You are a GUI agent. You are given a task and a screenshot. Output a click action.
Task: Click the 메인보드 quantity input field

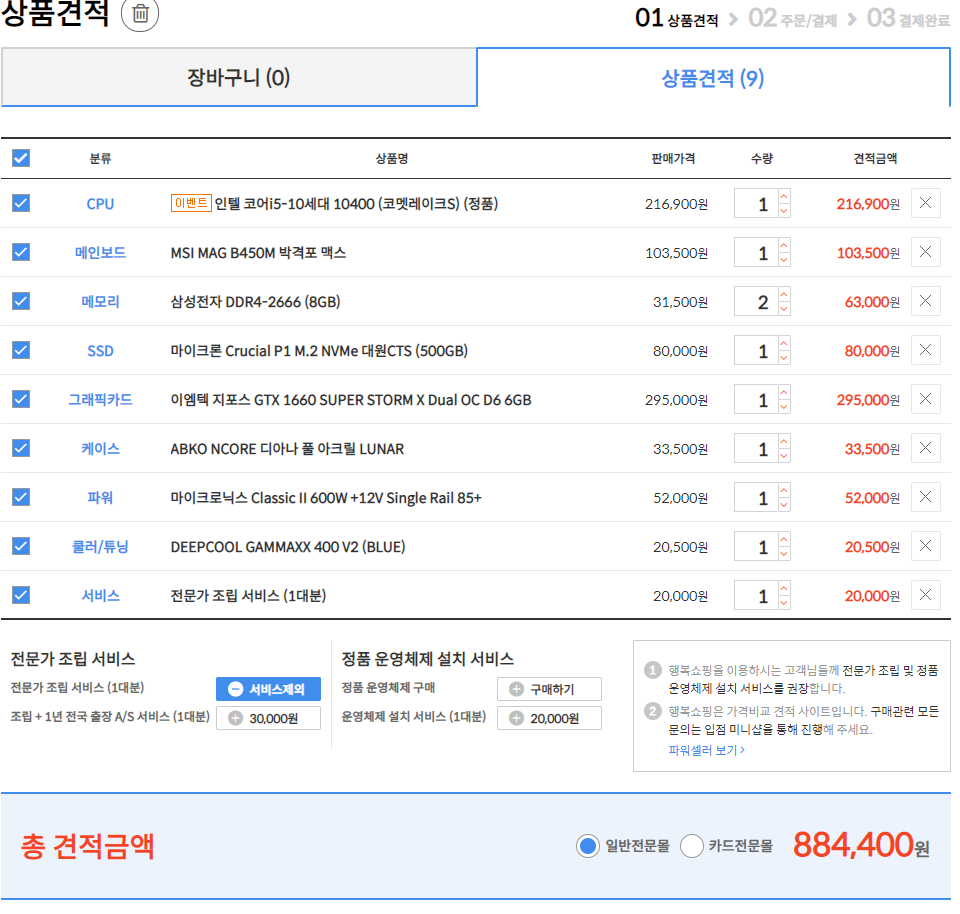coord(756,253)
